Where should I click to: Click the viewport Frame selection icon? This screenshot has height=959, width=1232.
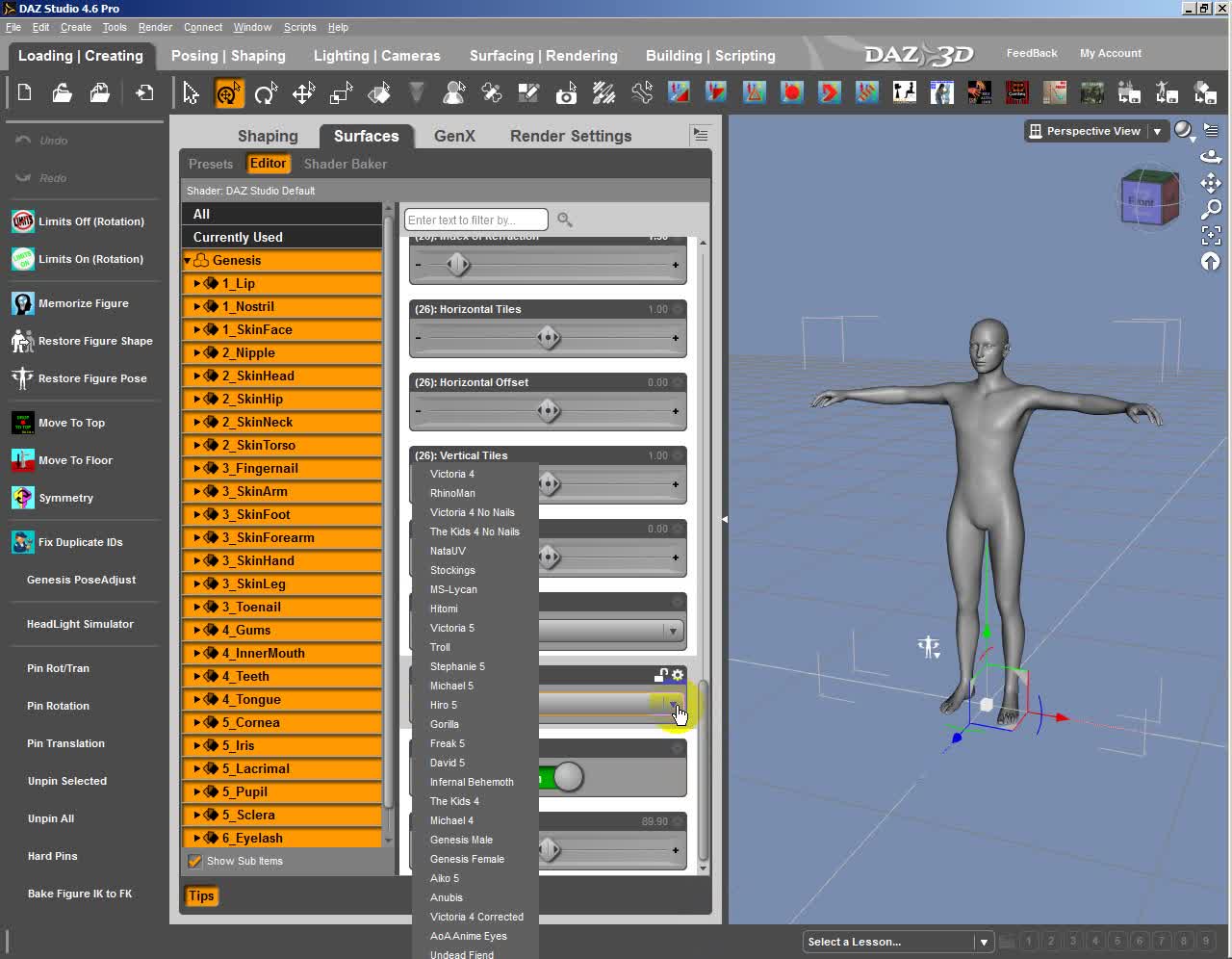tap(1211, 235)
